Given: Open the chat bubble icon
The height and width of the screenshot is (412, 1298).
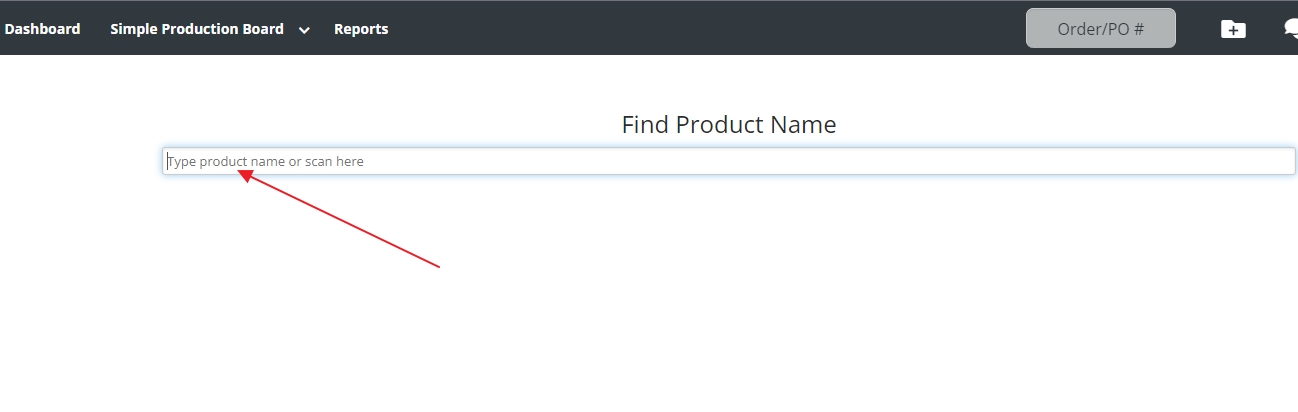Looking at the screenshot, I should (x=1291, y=29).
